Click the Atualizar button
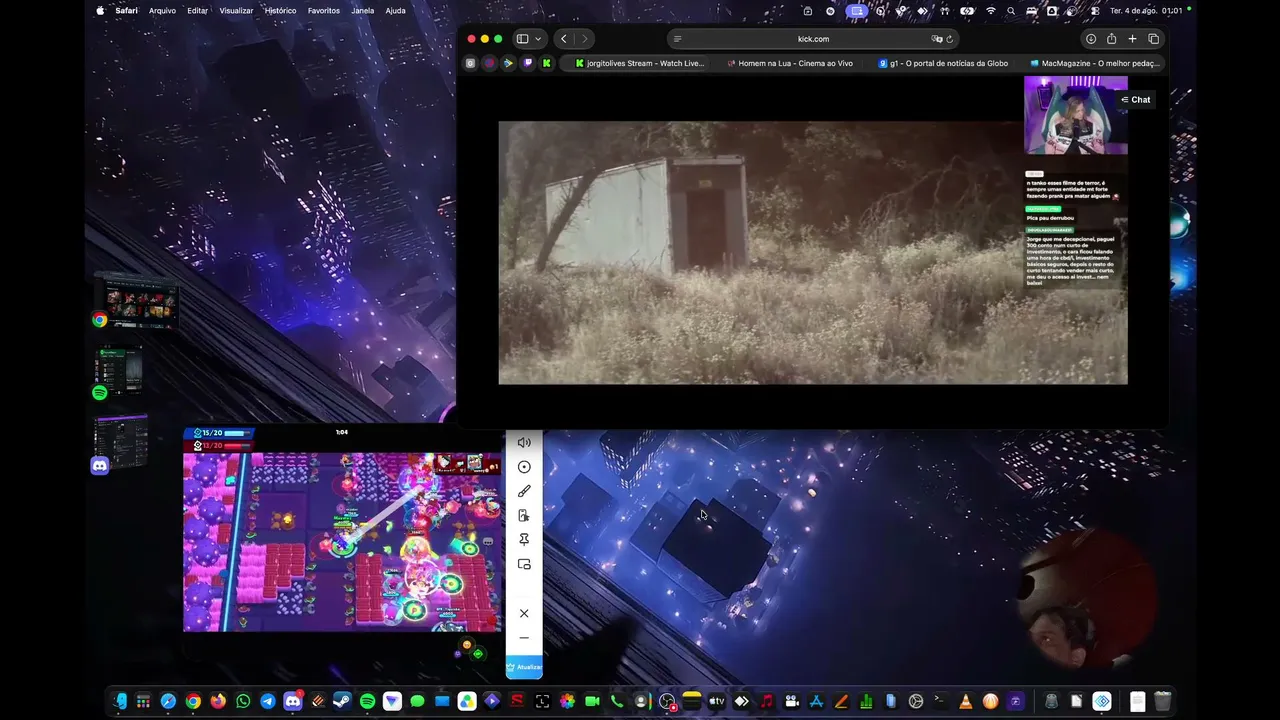Image resolution: width=1280 pixels, height=720 pixels. click(524, 667)
